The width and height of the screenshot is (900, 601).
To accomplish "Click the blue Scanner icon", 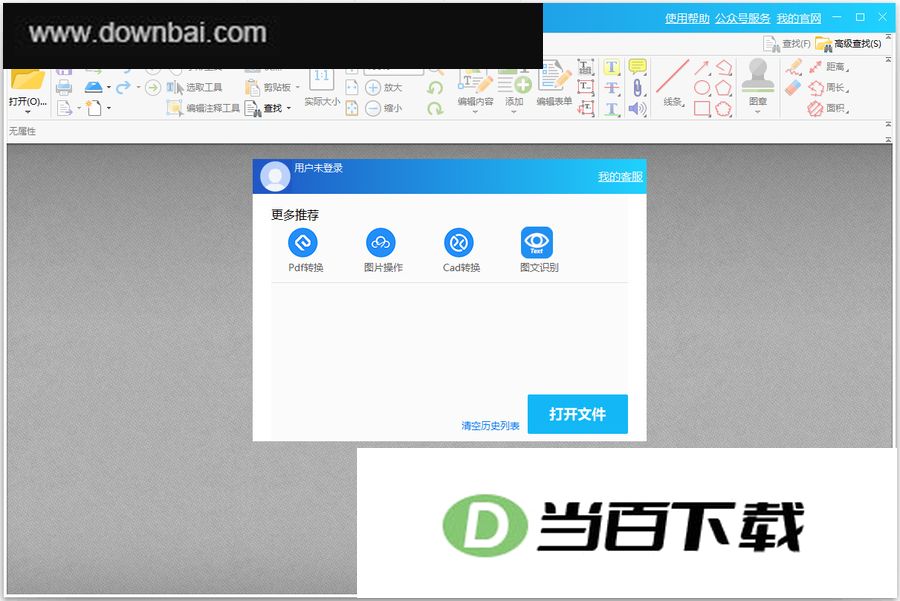I will [x=93, y=87].
